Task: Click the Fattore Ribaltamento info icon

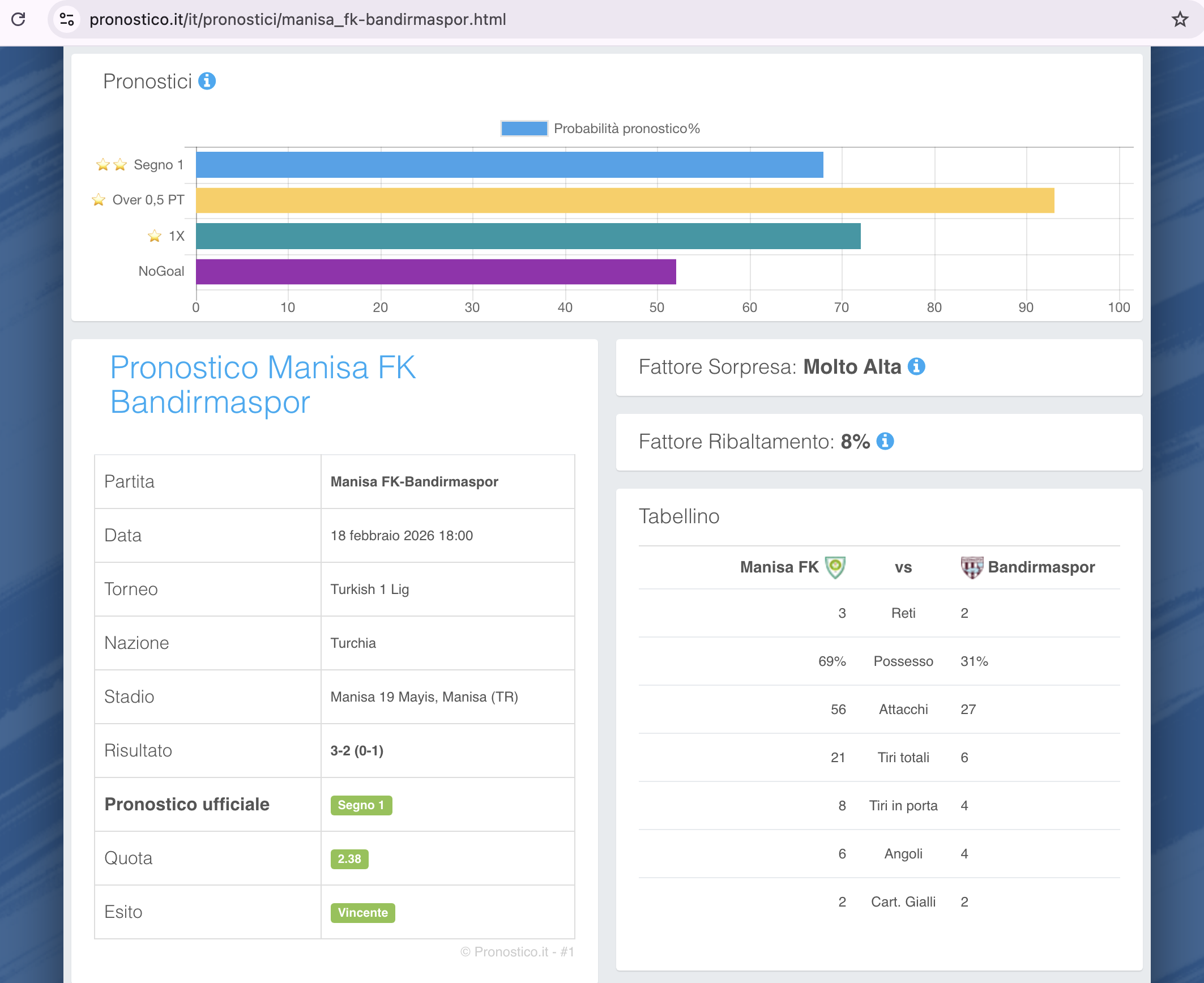Action: [x=885, y=441]
